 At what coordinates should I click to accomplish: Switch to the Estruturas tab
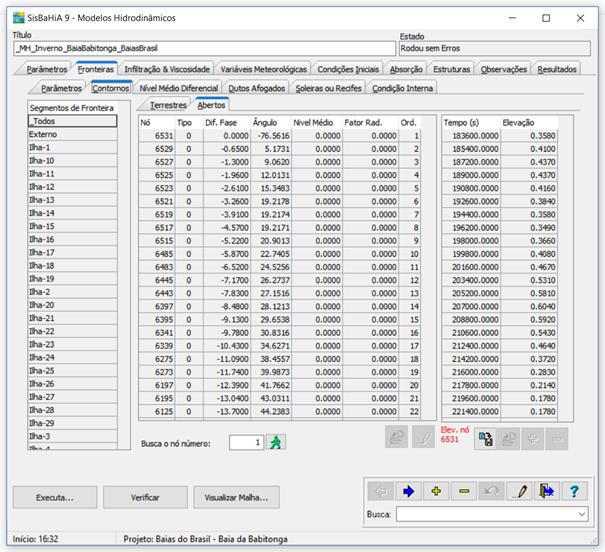click(451, 69)
